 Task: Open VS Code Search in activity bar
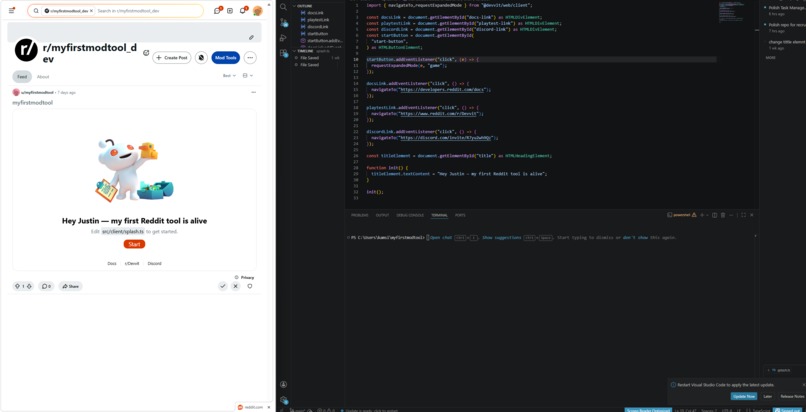pyautogui.click(x=283, y=7)
